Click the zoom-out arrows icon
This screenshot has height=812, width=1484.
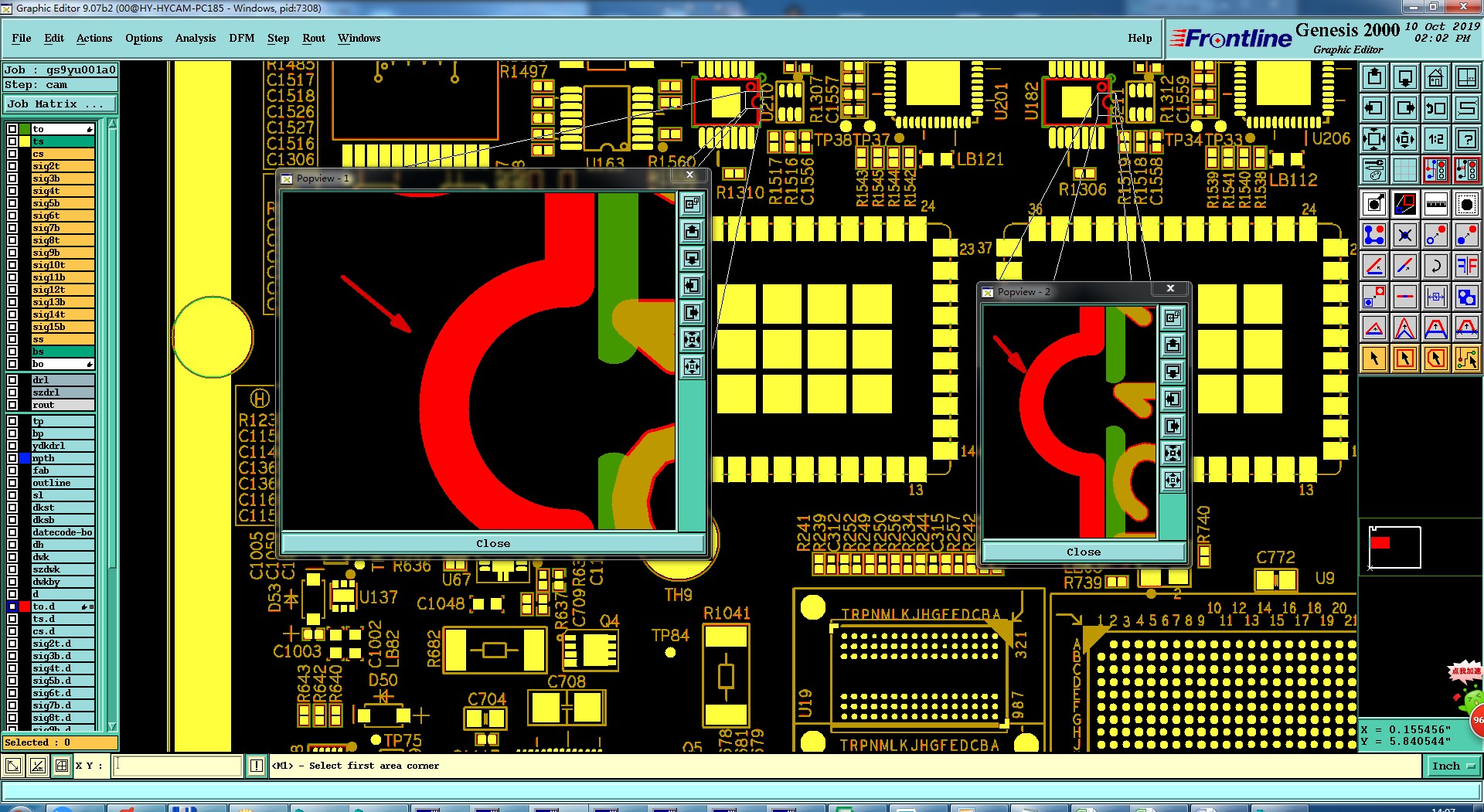pos(1405,139)
